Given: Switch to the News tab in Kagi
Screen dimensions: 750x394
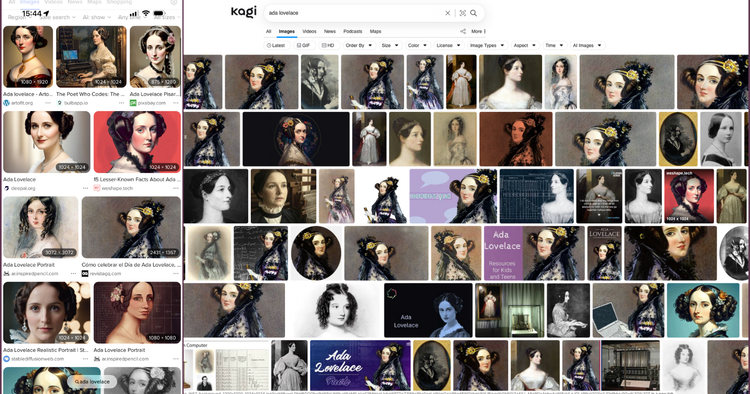Looking at the screenshot, I should 330,32.
